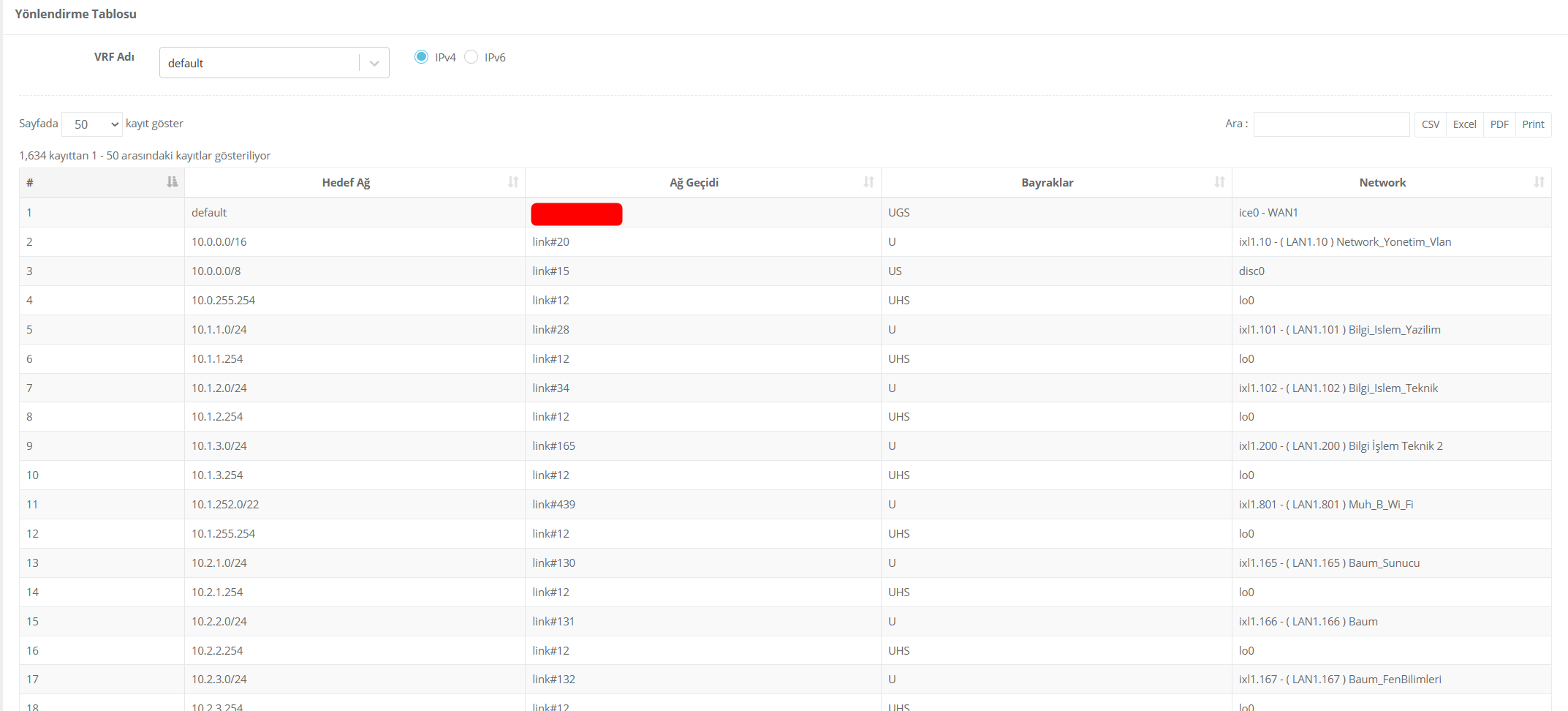Open records per page selector showing 50
The height and width of the screenshot is (711, 1568).
[x=92, y=124]
